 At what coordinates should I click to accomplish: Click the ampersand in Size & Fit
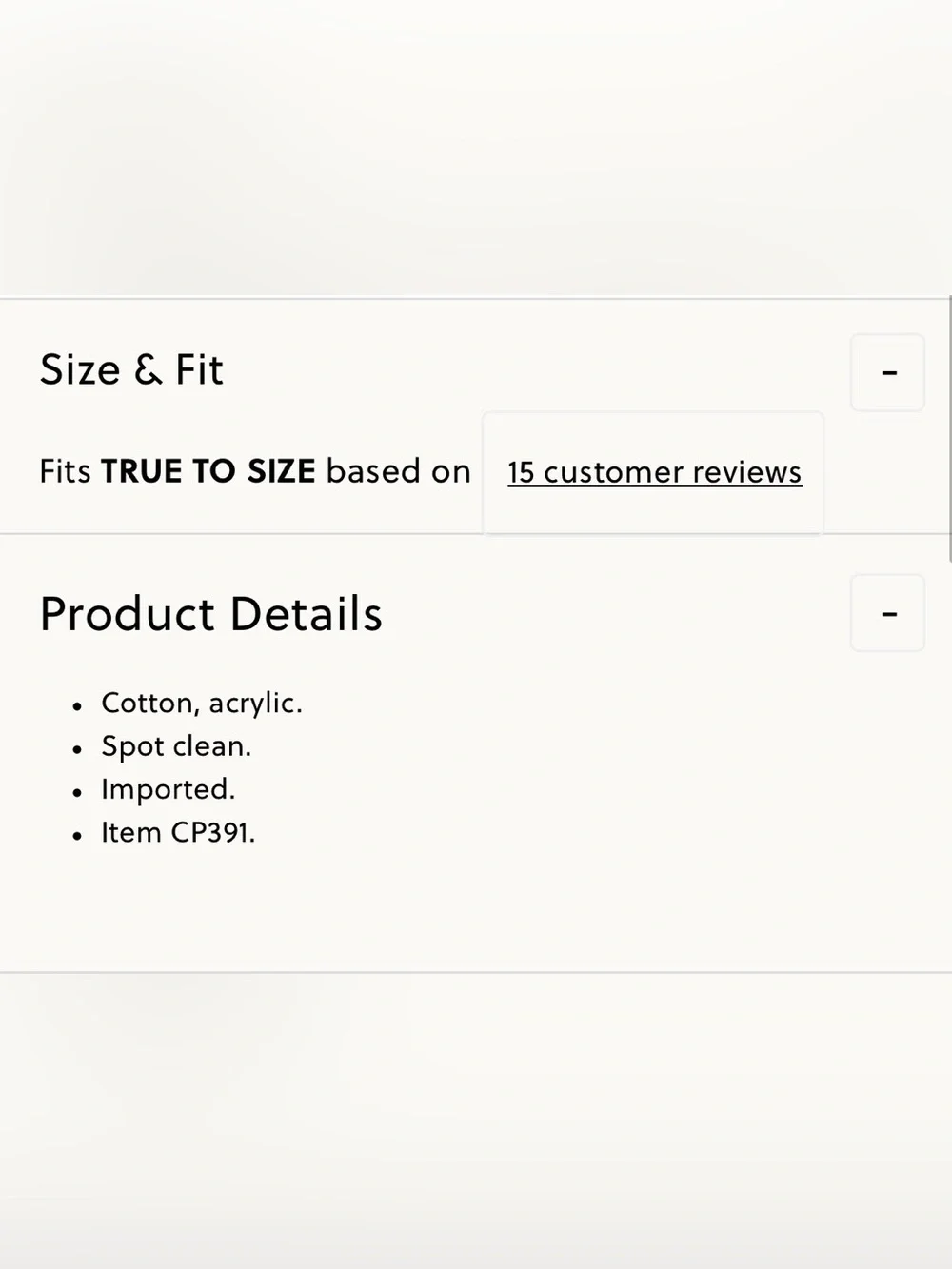148,370
